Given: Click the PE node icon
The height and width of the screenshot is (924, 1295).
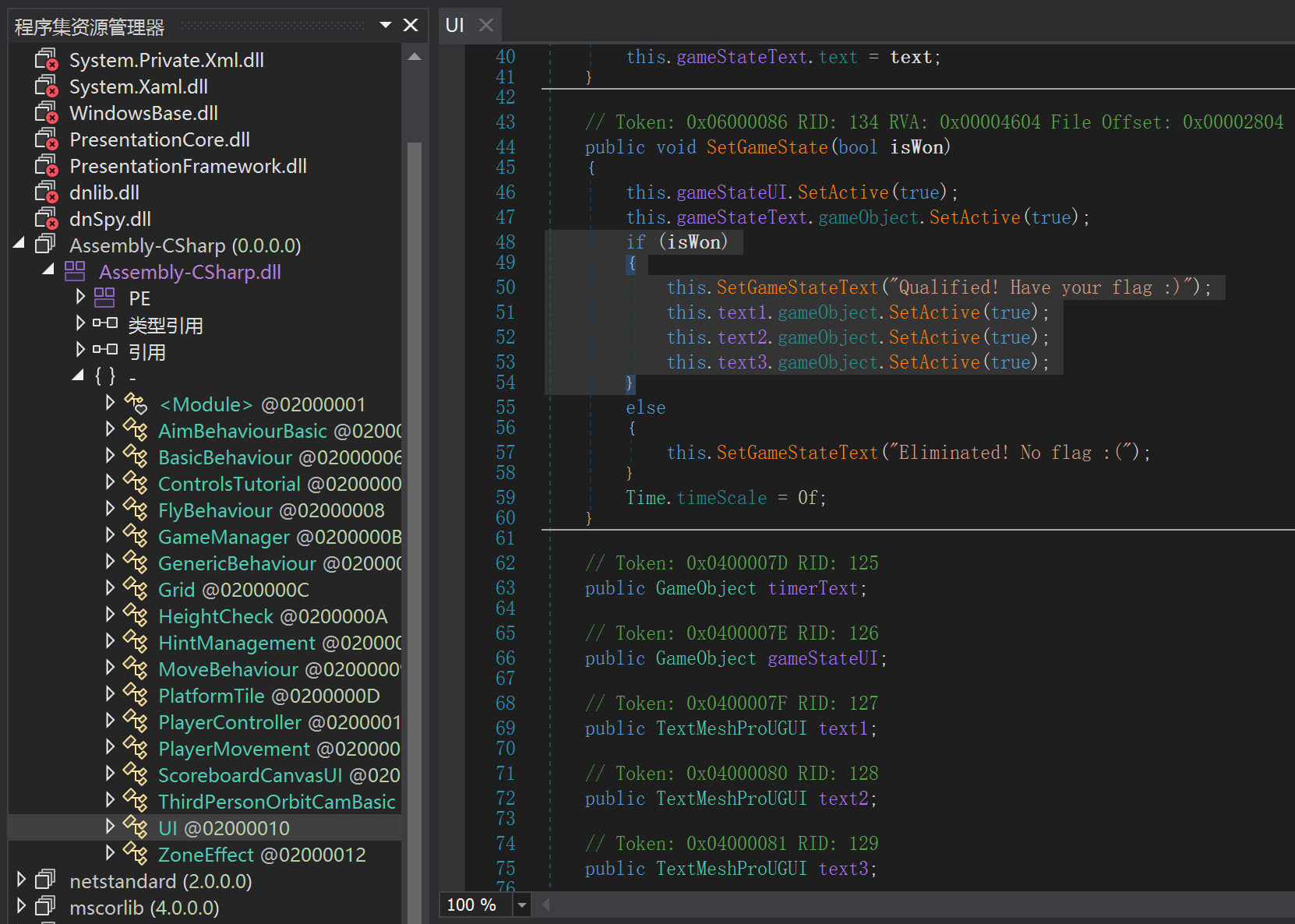Looking at the screenshot, I should pos(104,298).
